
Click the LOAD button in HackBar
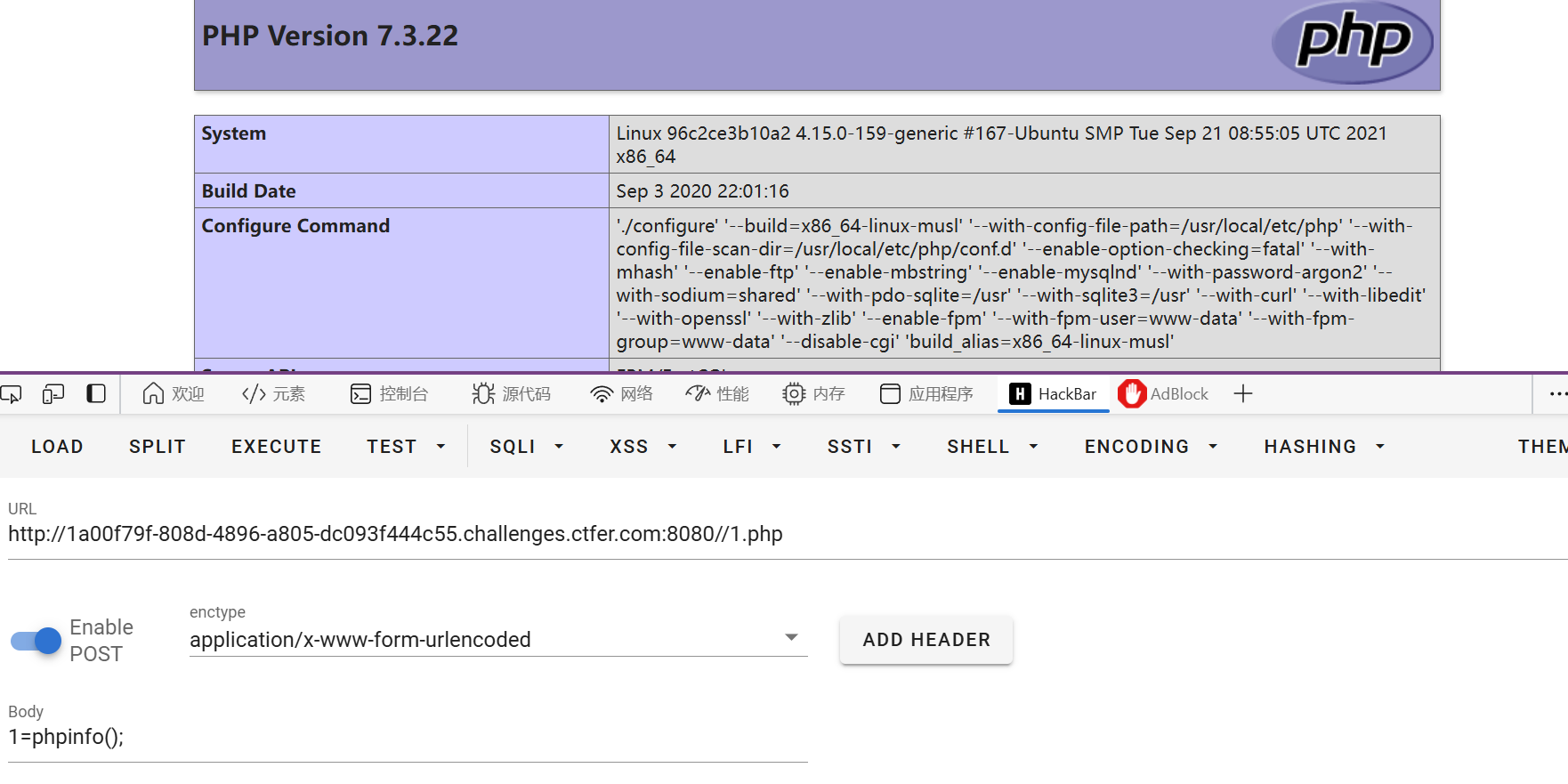(x=57, y=447)
